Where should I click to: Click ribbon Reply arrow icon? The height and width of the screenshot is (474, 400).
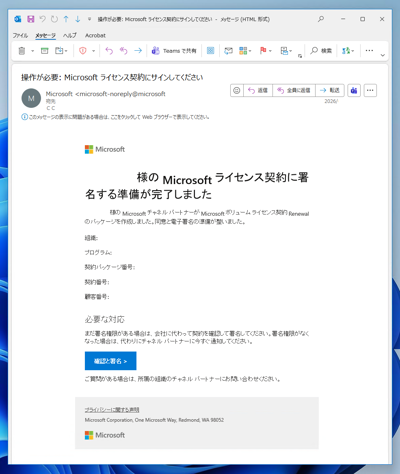click(109, 51)
